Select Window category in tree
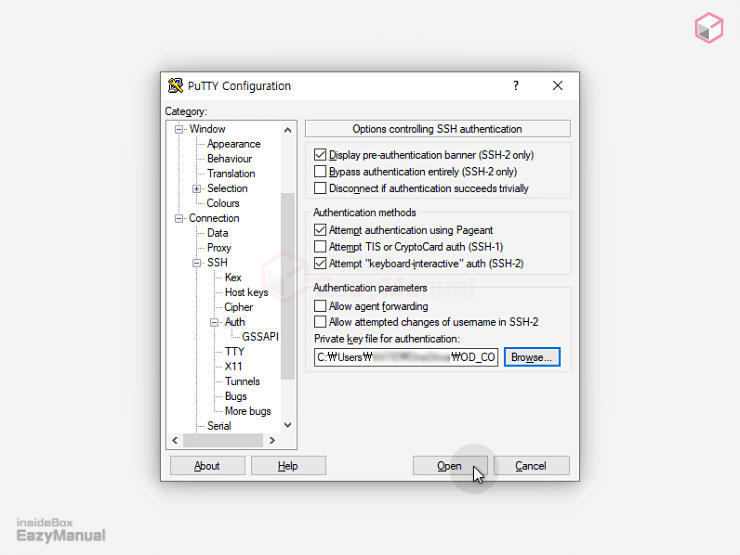The width and height of the screenshot is (740, 555). [207, 129]
